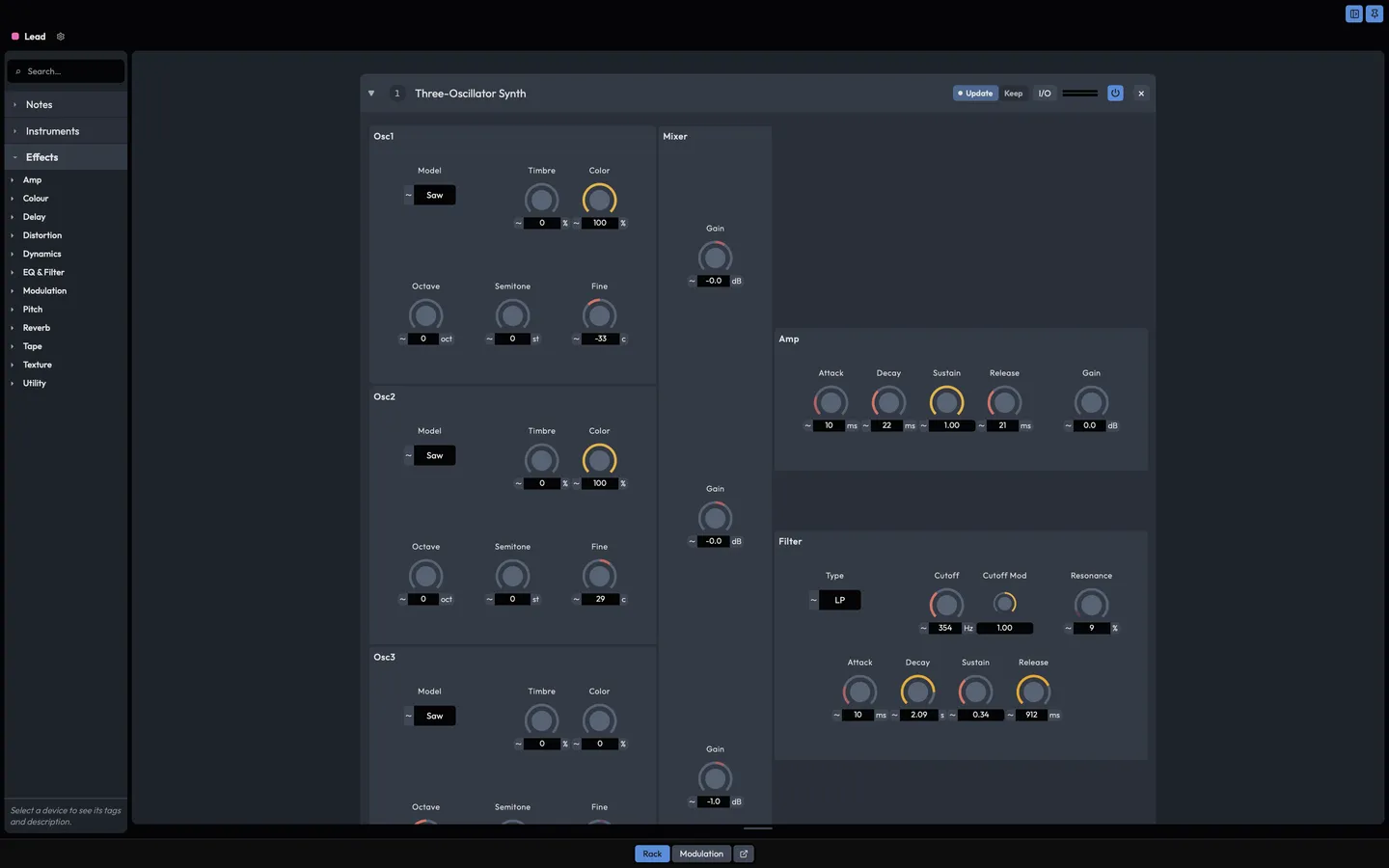Click the Keep button
Image resolution: width=1389 pixels, height=868 pixels.
1013,94
